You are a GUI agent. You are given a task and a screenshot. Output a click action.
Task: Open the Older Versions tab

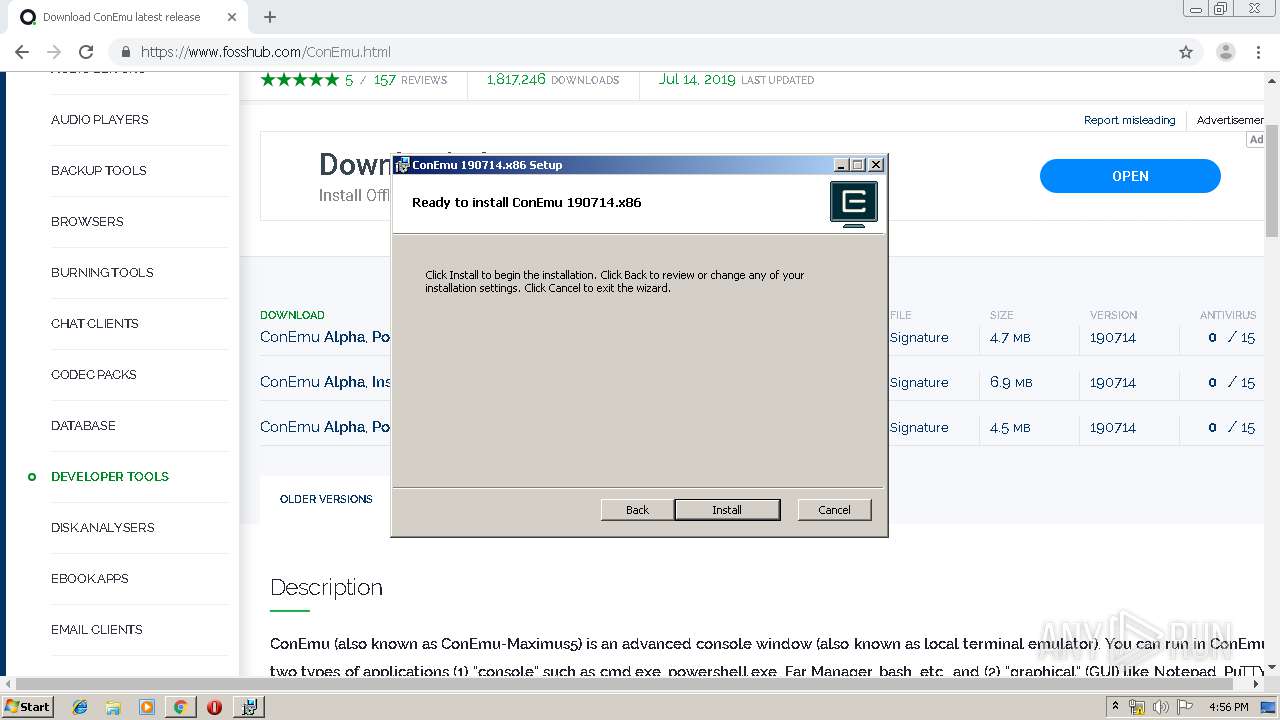click(326, 499)
